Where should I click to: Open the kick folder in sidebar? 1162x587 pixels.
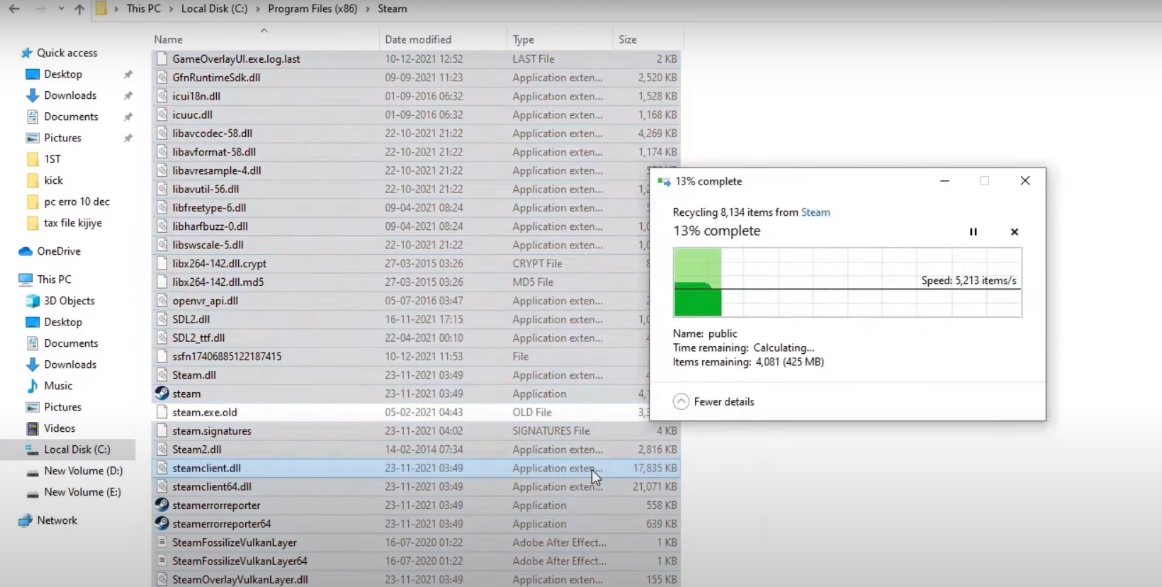53,180
